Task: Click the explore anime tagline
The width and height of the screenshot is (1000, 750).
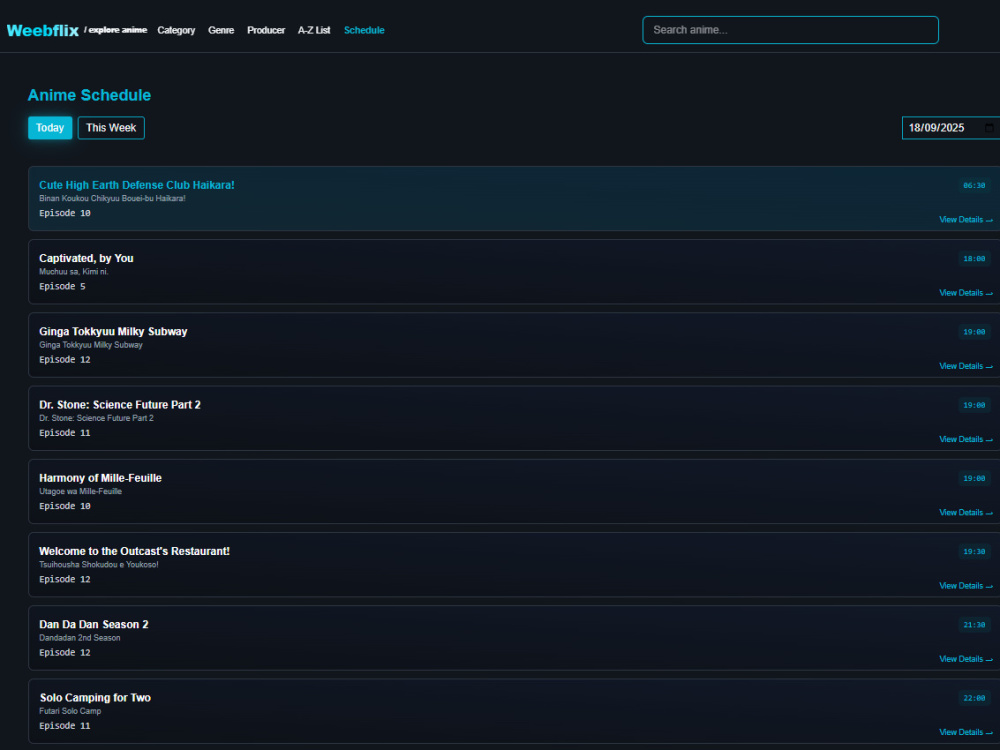Action: (x=115, y=30)
